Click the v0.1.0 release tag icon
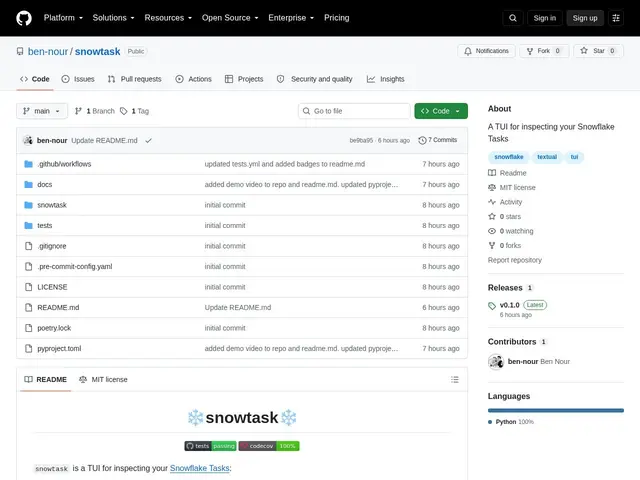 (x=492, y=306)
